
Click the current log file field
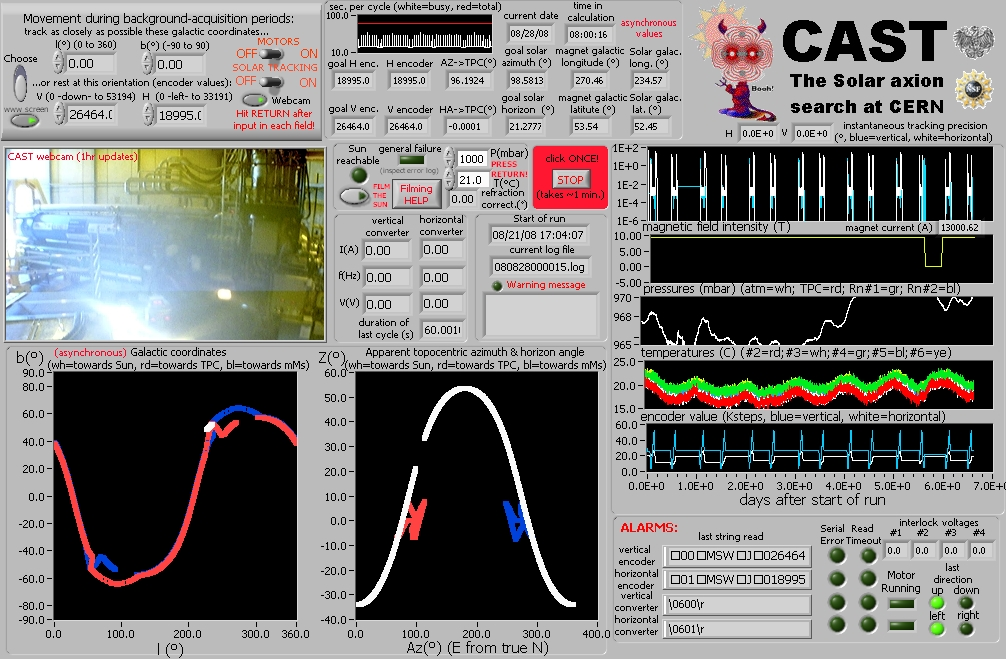[541, 267]
